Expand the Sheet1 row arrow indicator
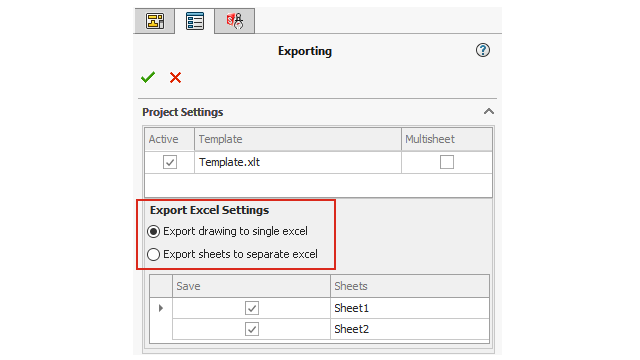640x360 pixels. click(161, 308)
